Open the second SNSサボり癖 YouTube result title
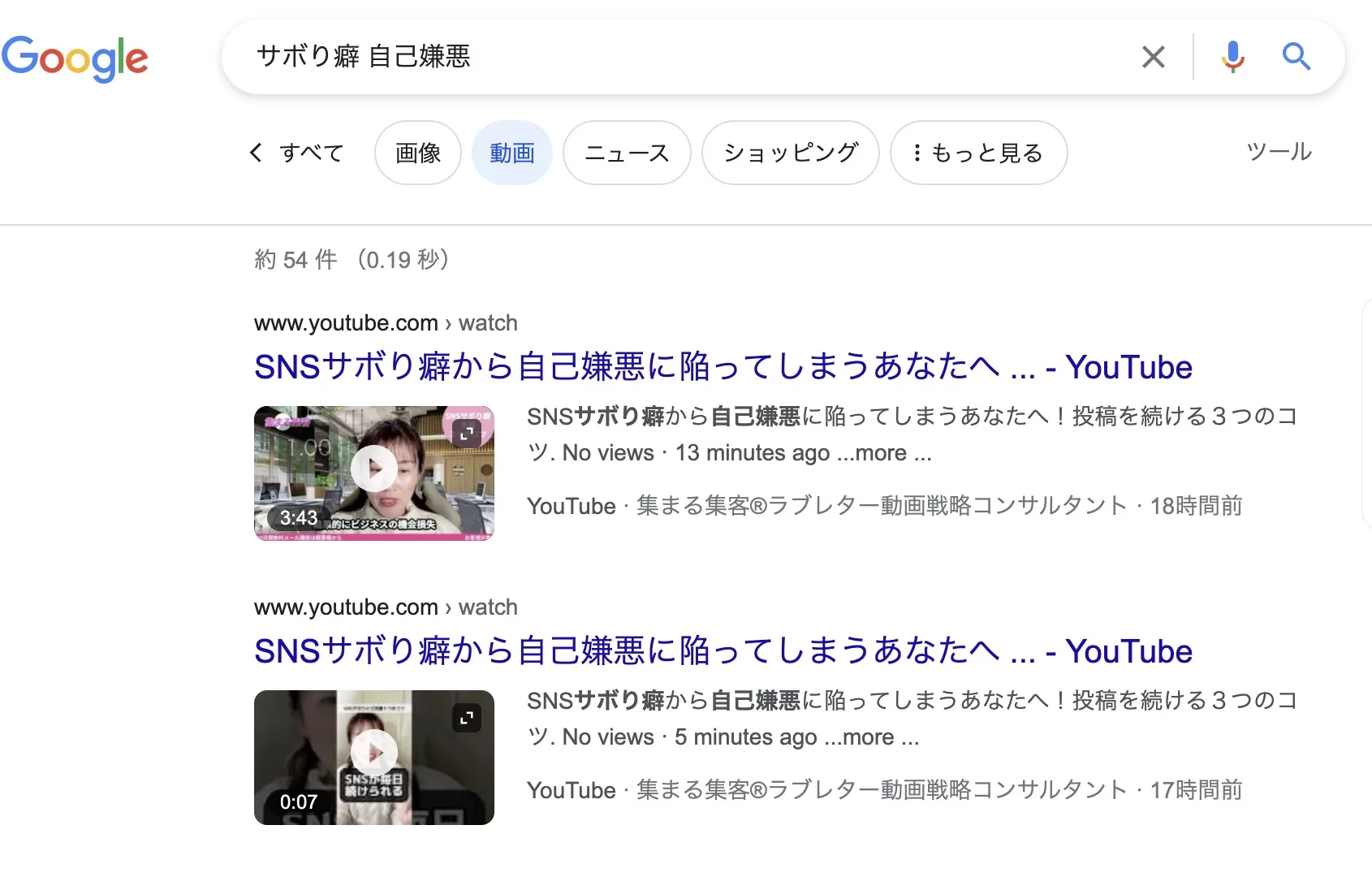Viewport: 1372px width, 877px height. (x=723, y=651)
